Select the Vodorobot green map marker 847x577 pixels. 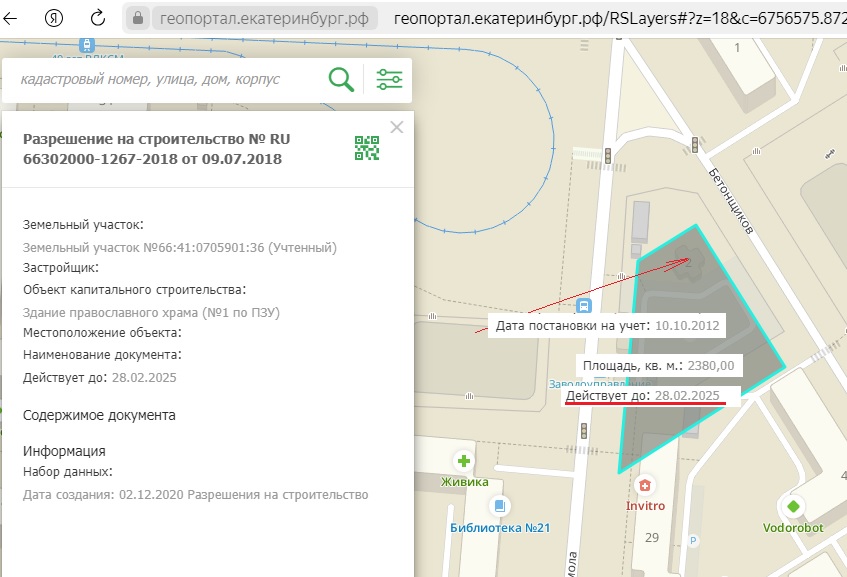point(793,506)
